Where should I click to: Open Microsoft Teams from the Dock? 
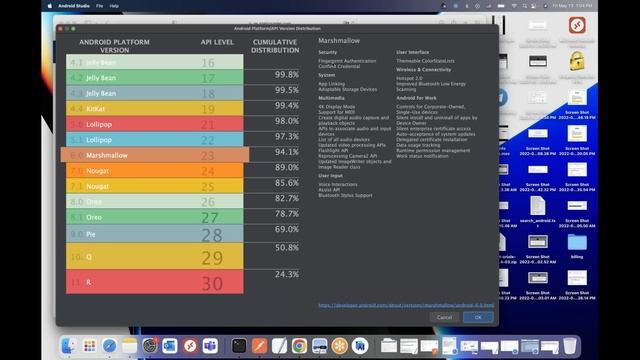[210, 346]
